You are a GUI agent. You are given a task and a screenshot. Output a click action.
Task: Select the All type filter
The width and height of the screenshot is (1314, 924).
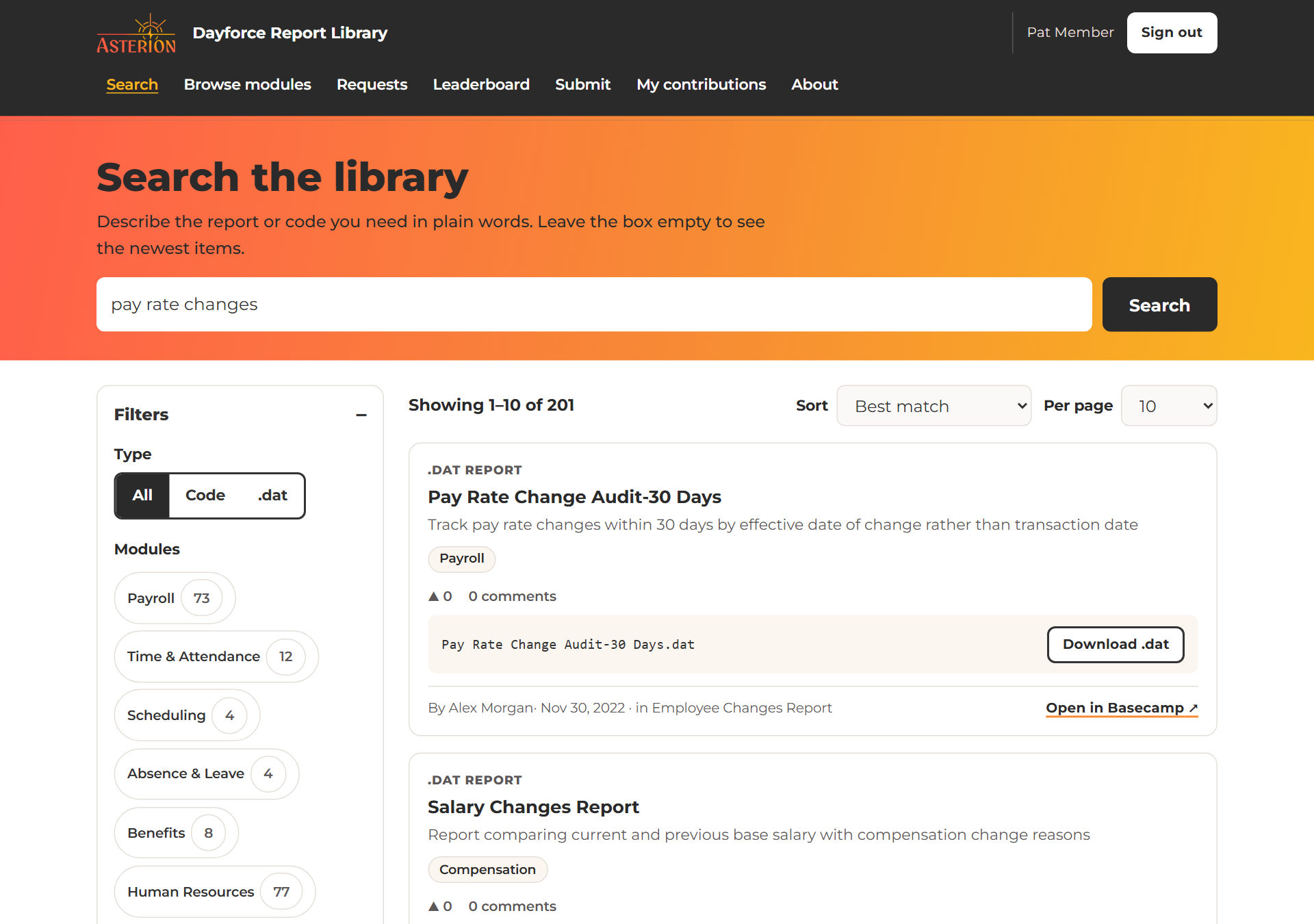coord(142,496)
